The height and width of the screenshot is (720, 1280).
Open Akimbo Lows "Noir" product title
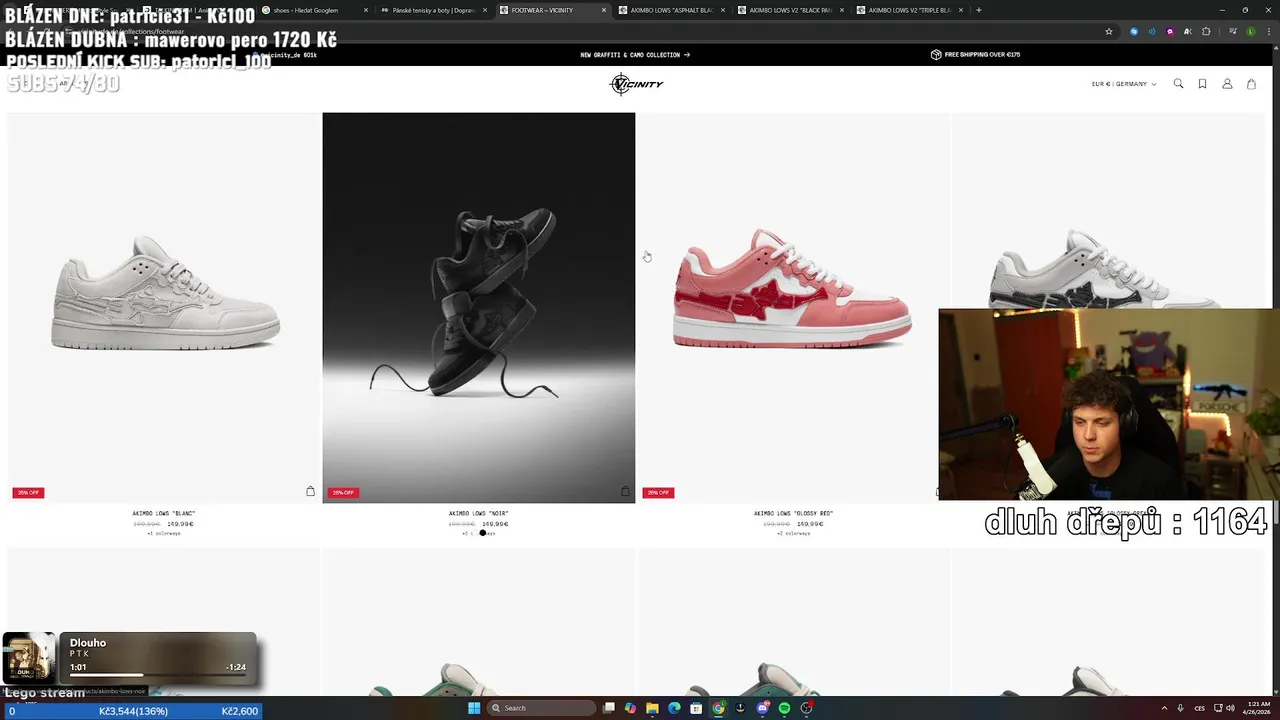pyautogui.click(x=479, y=513)
